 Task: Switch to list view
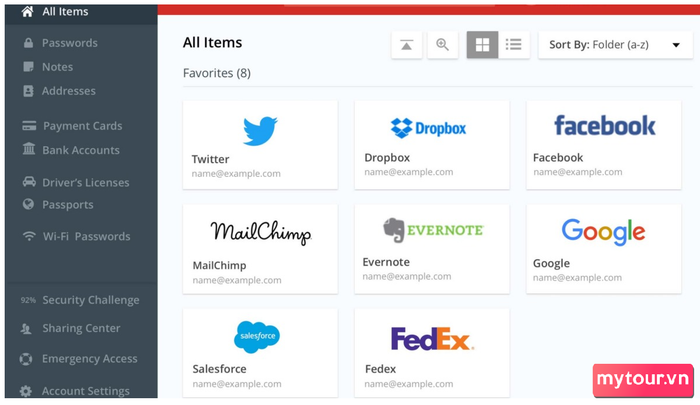pyautogui.click(x=514, y=45)
